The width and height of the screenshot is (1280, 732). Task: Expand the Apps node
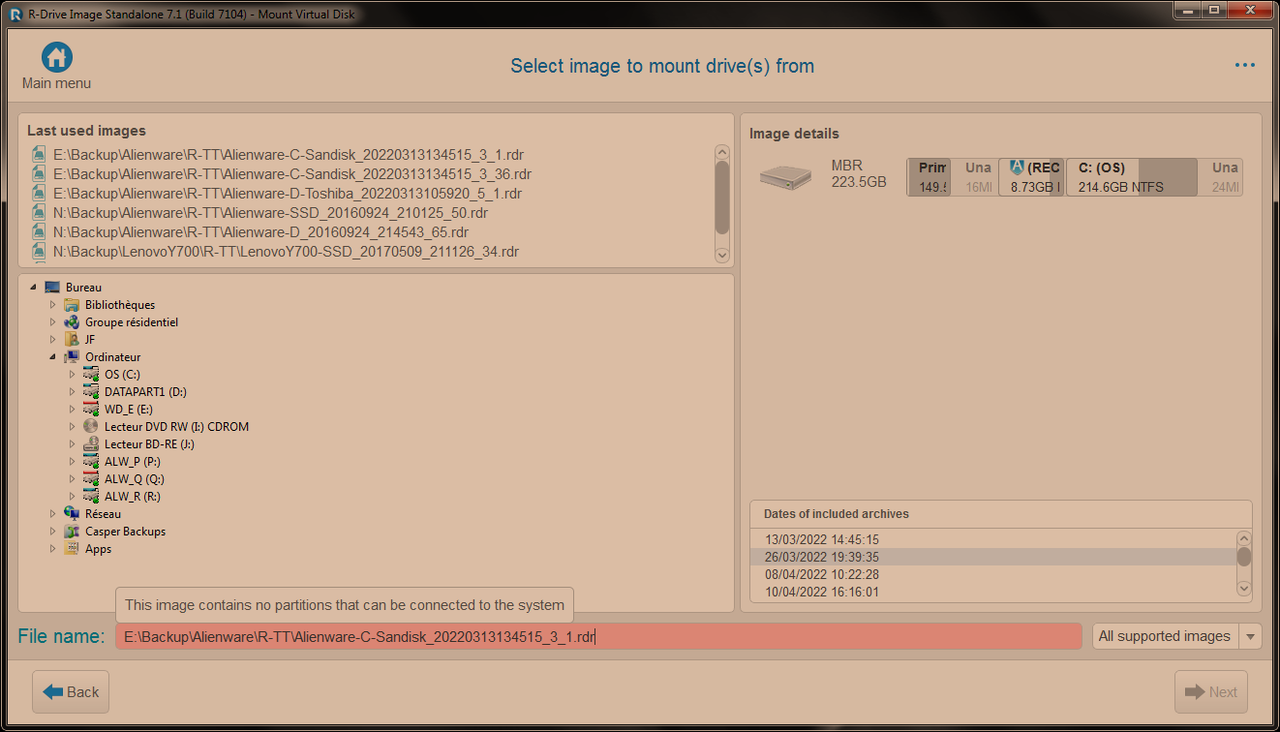(54, 549)
